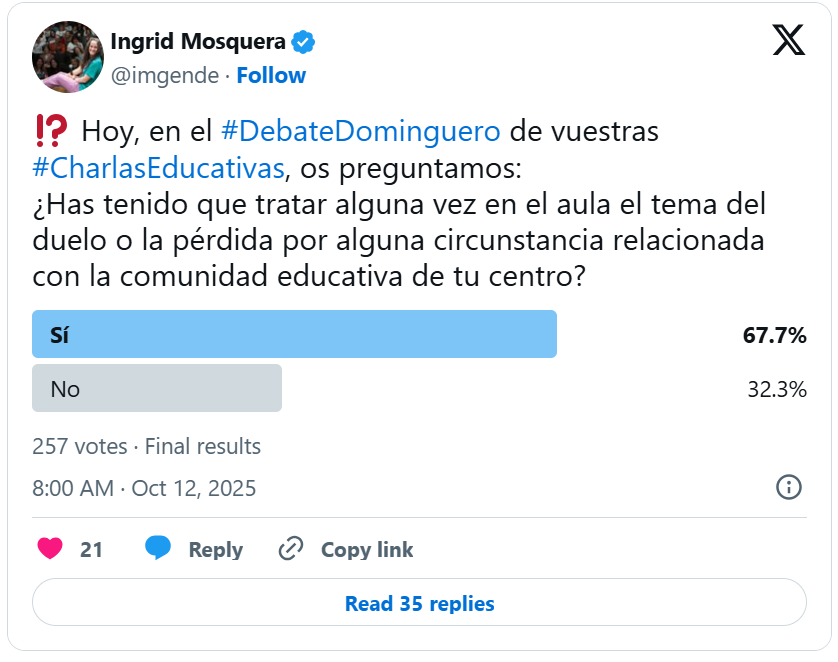Click the @imgende handle
The image size is (838, 662).
[163, 76]
